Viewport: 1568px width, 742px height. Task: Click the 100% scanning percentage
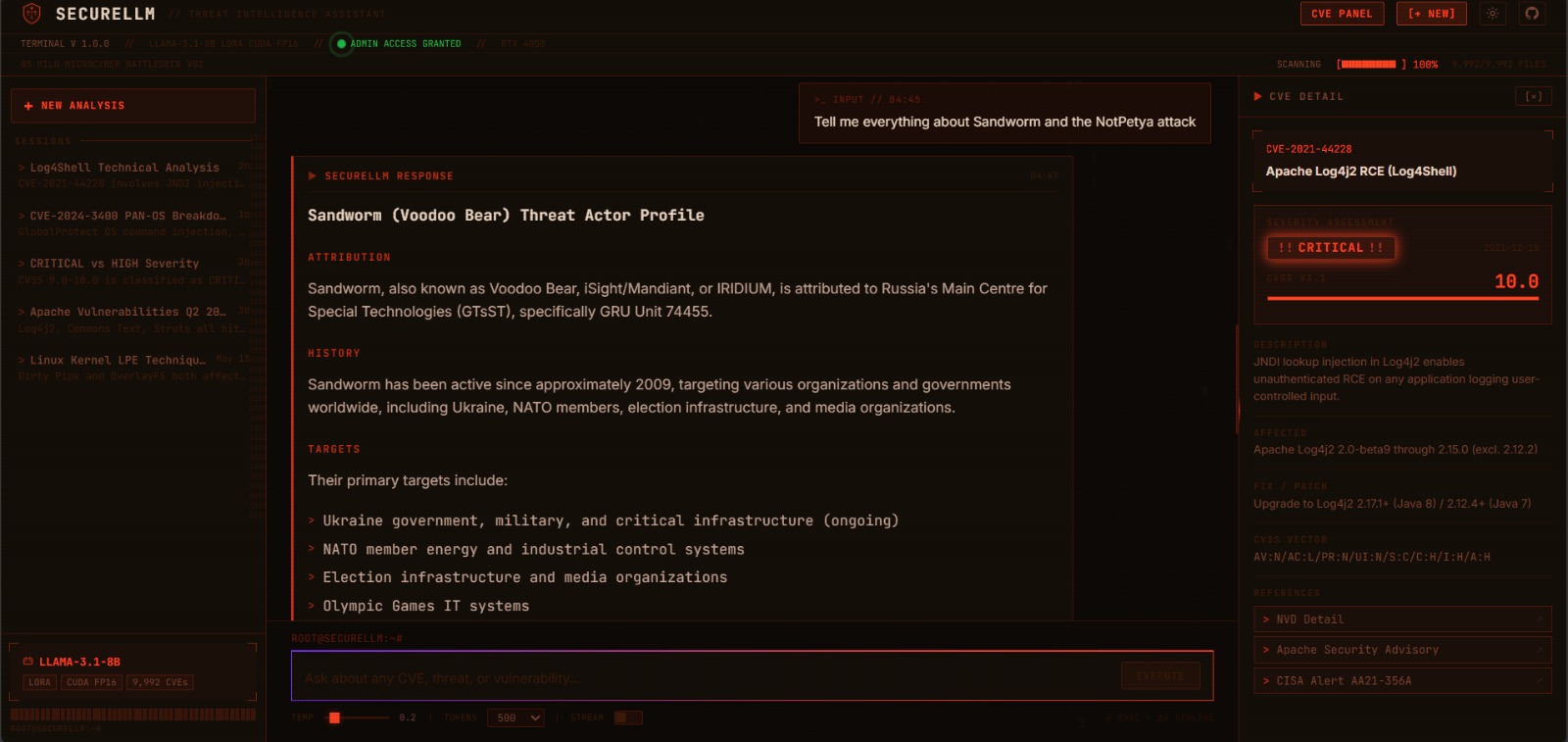pos(1425,65)
